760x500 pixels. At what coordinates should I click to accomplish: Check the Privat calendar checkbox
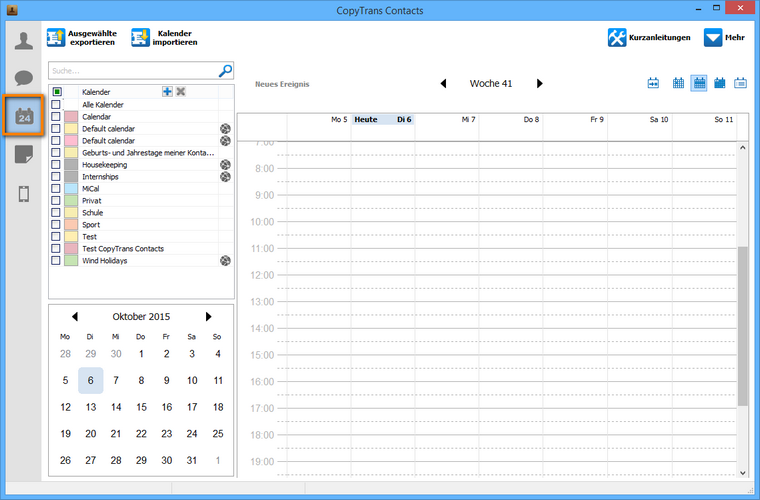point(56,201)
